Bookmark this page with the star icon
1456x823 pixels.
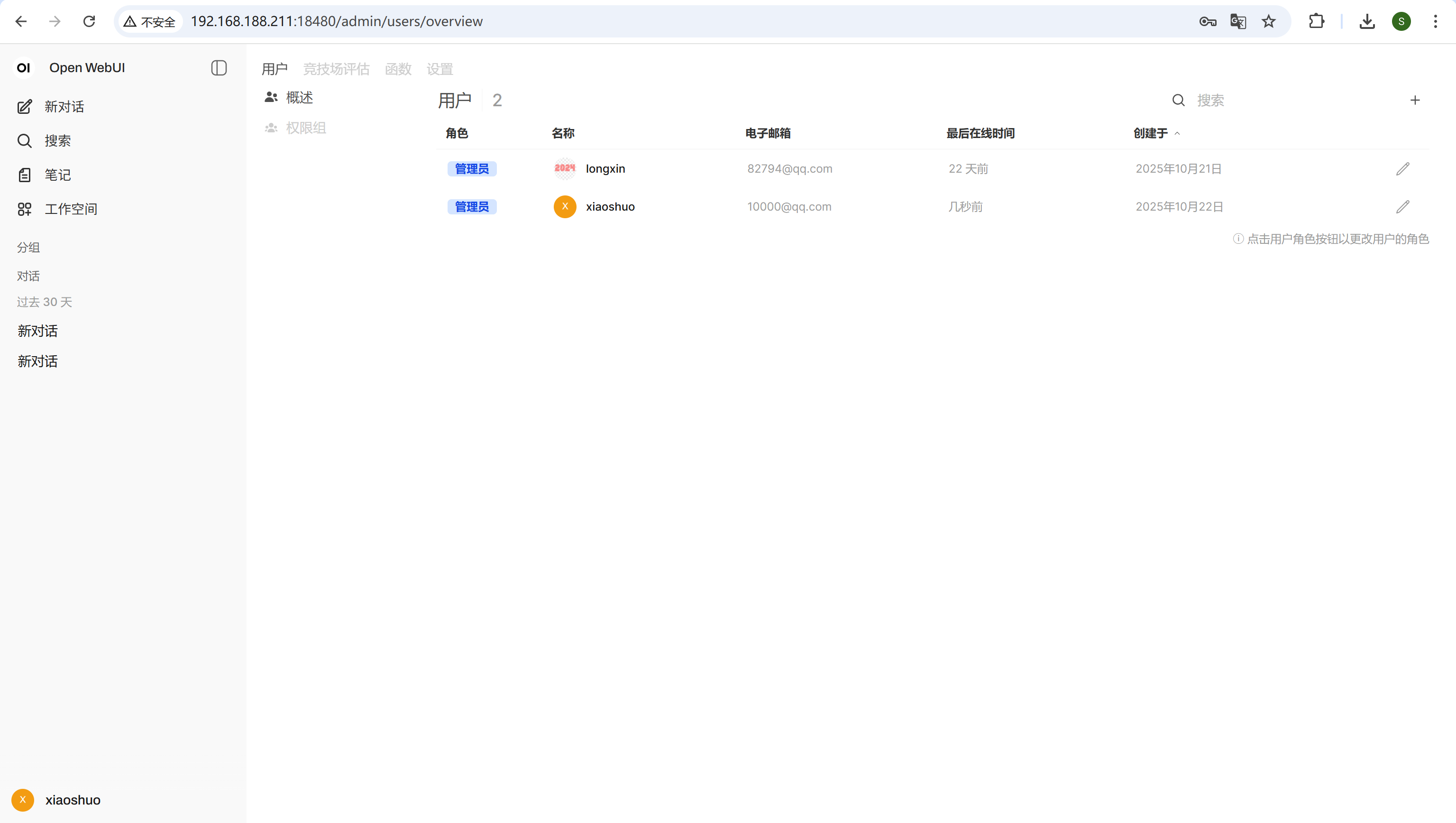point(1268,21)
